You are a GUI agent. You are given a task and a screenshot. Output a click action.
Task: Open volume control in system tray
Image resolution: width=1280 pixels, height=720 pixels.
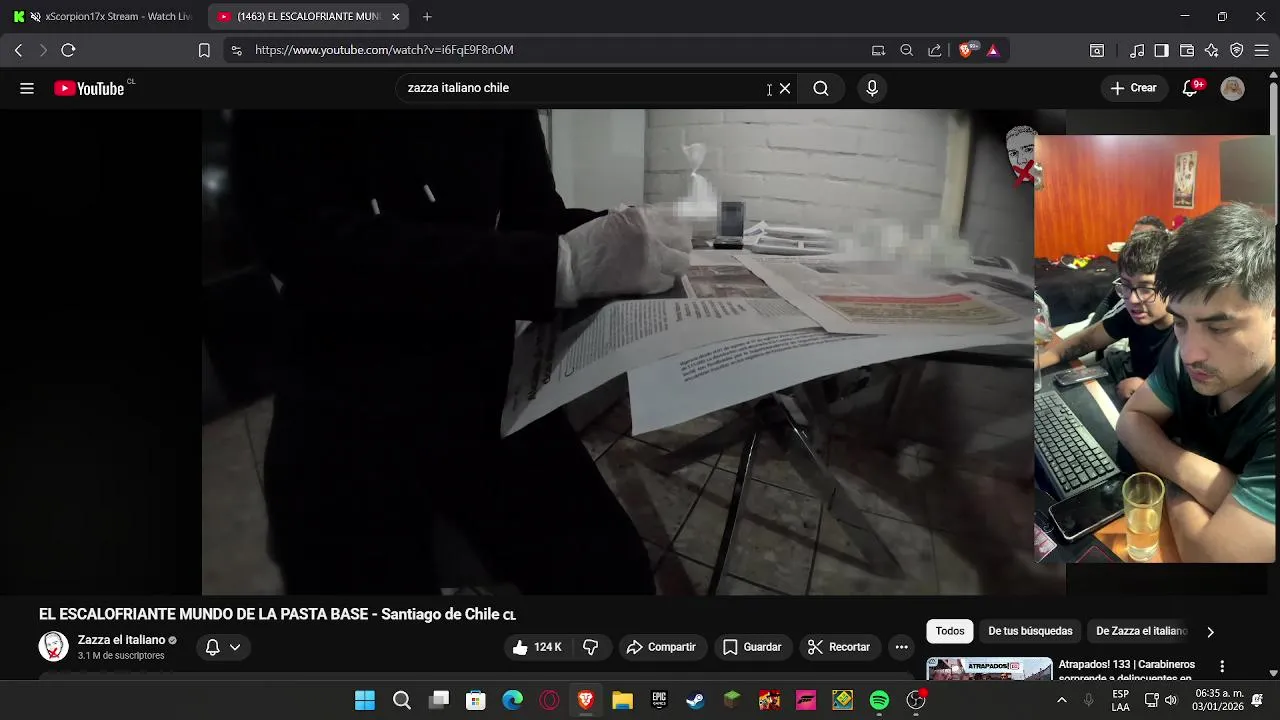click(1171, 700)
